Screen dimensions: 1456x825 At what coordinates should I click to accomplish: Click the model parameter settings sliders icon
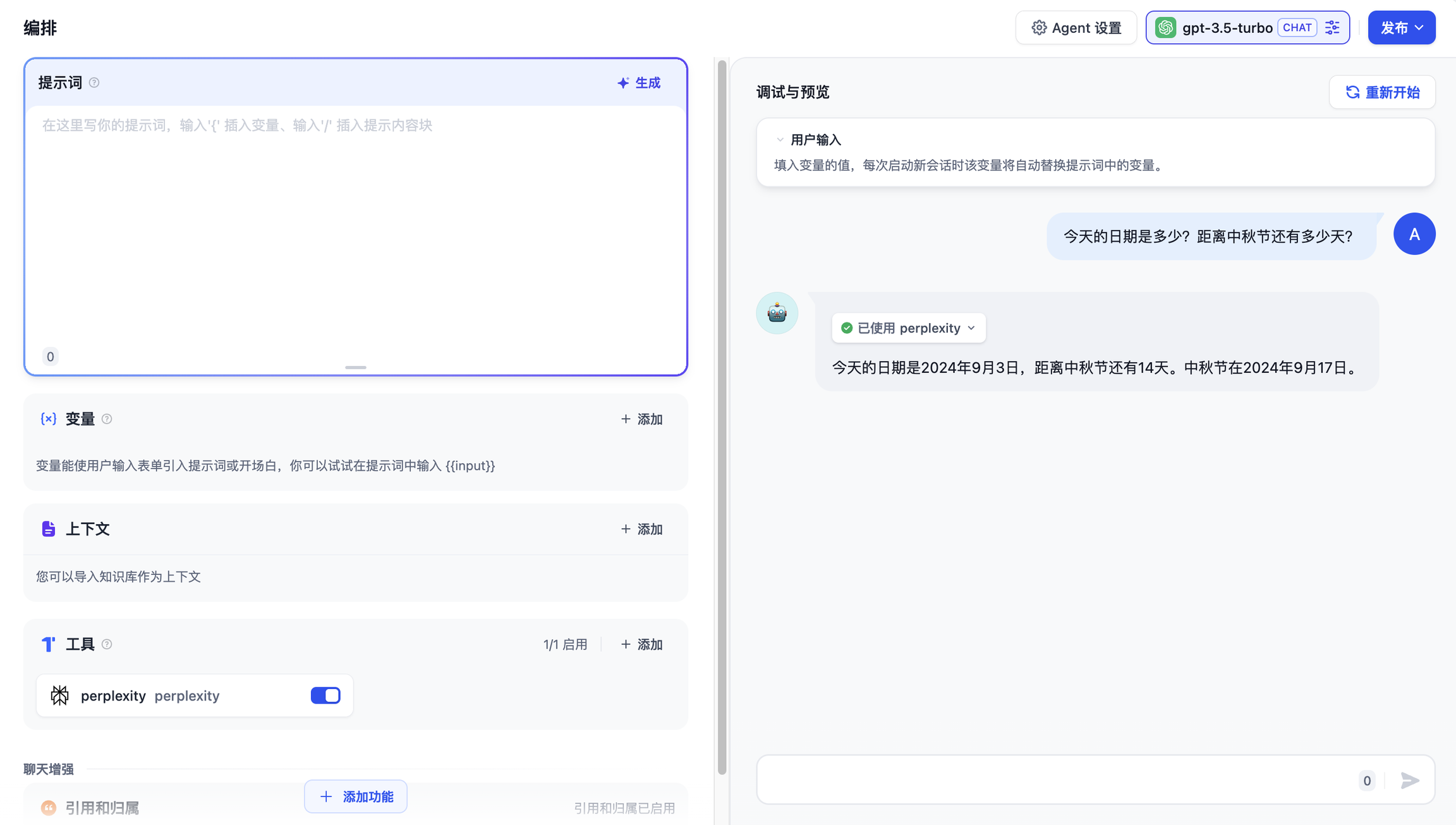click(1332, 28)
